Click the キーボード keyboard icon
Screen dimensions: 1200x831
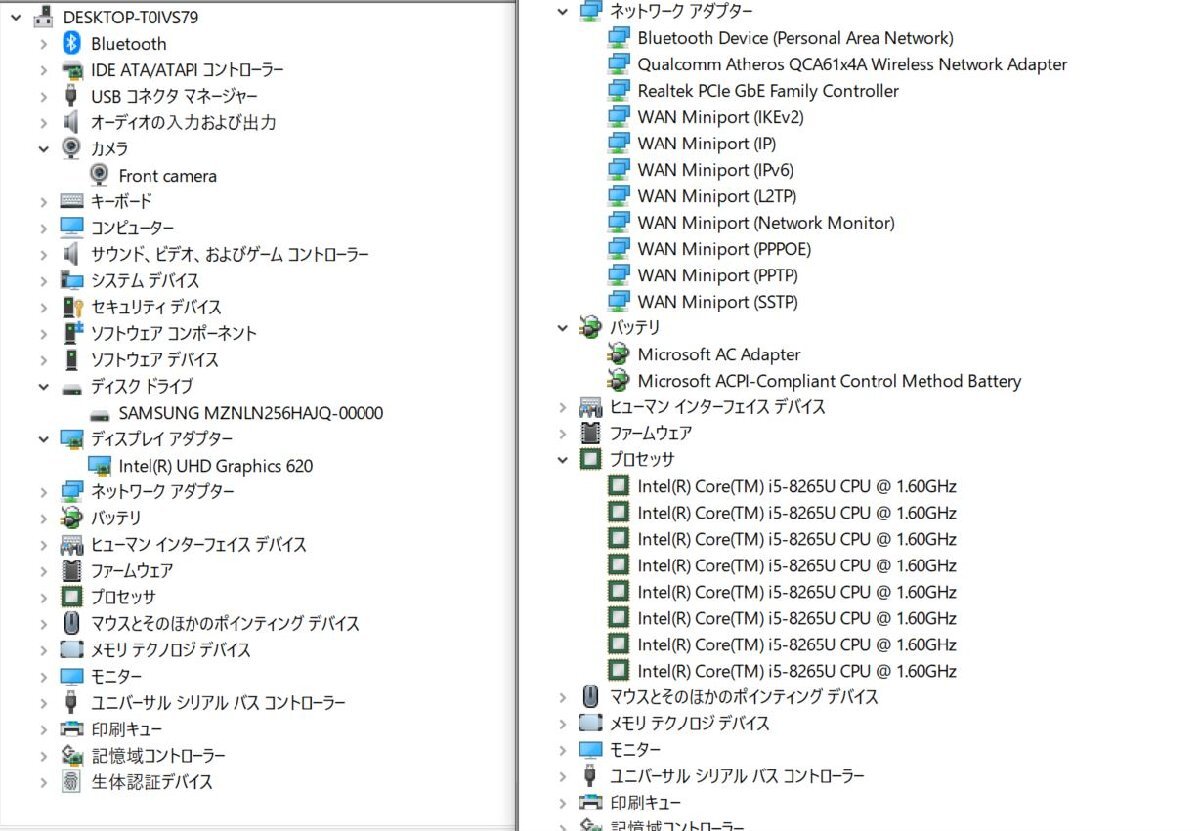[71, 201]
